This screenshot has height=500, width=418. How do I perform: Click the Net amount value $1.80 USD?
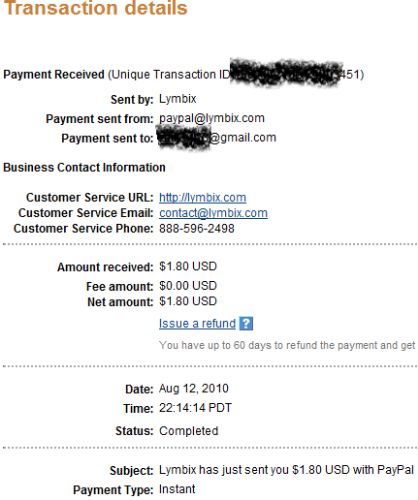coord(188,301)
